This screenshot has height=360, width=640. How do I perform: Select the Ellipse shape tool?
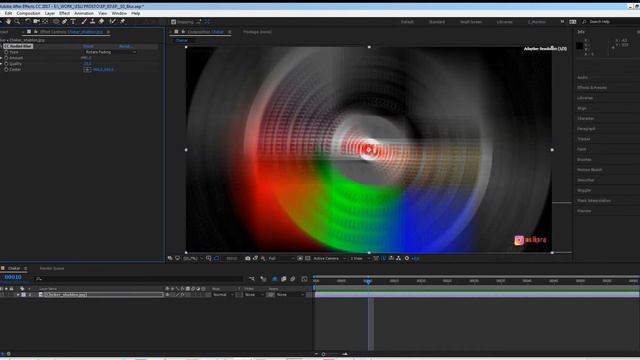(56, 21)
